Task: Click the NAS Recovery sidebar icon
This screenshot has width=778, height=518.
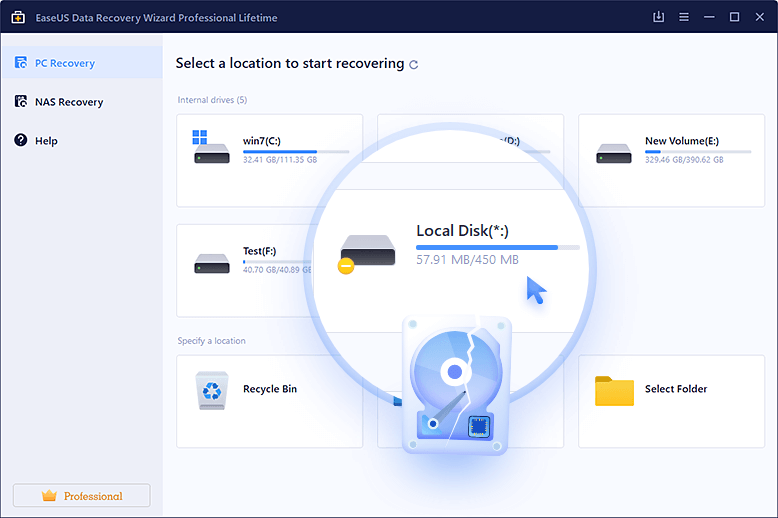Action: [21, 102]
